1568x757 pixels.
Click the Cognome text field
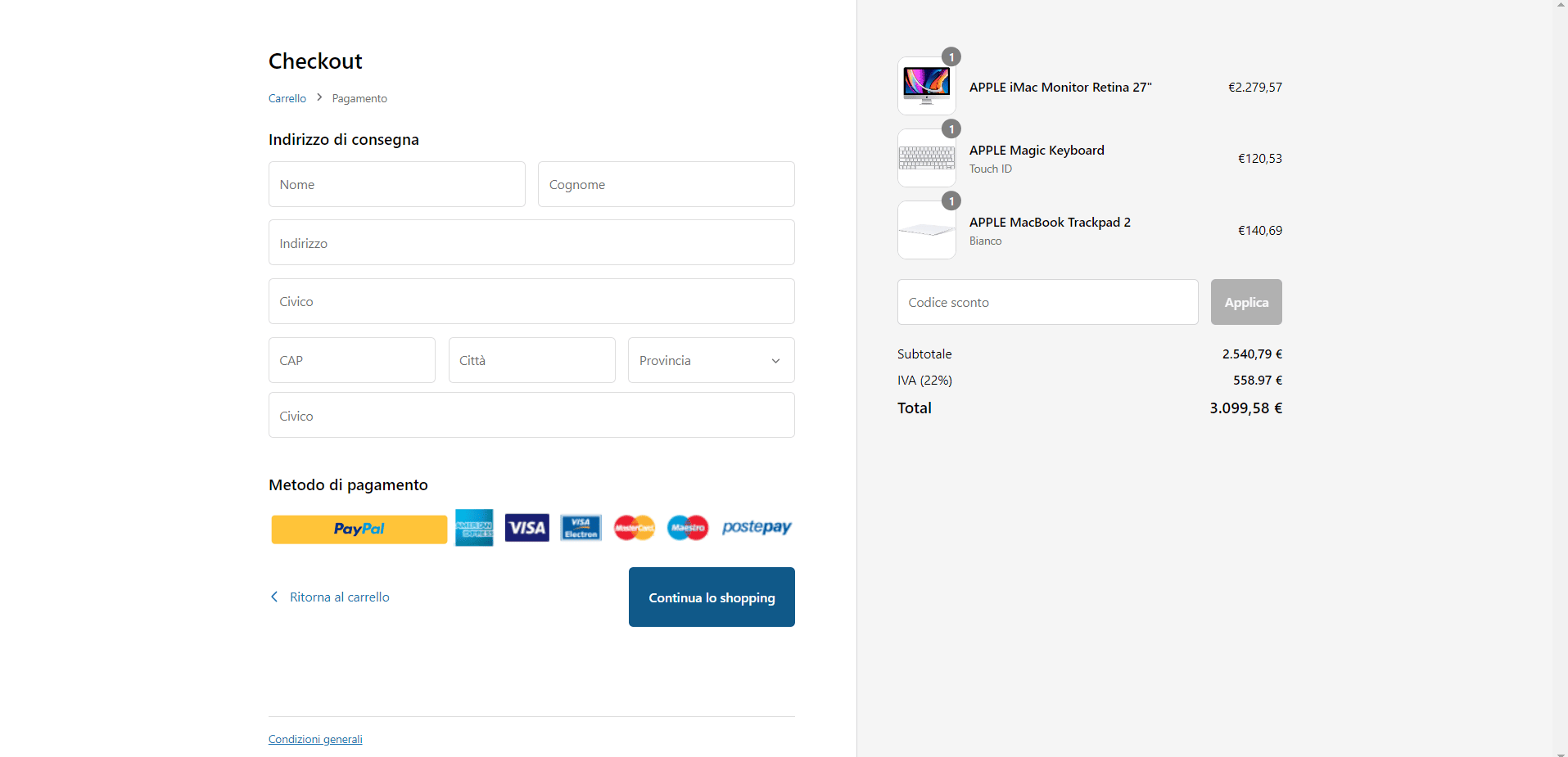click(x=666, y=184)
